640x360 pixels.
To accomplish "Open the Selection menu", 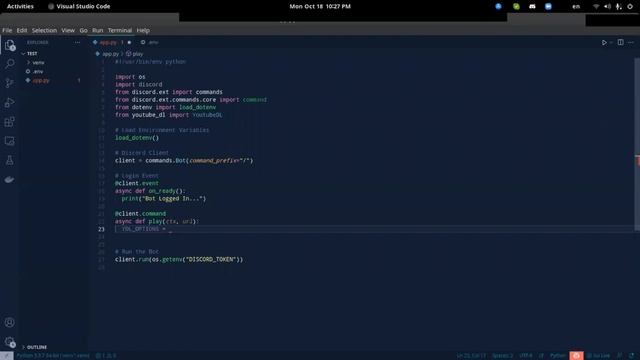I will pyautogui.click(x=44, y=30).
